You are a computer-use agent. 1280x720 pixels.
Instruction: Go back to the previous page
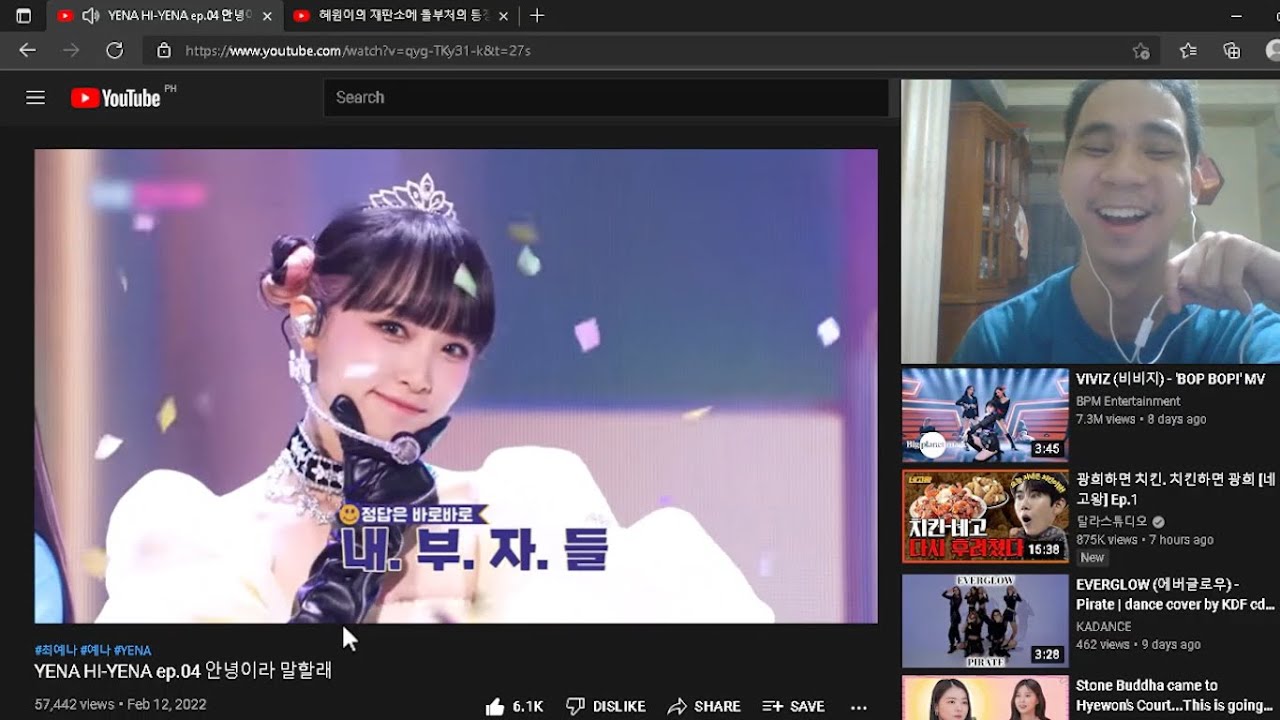(x=27, y=50)
